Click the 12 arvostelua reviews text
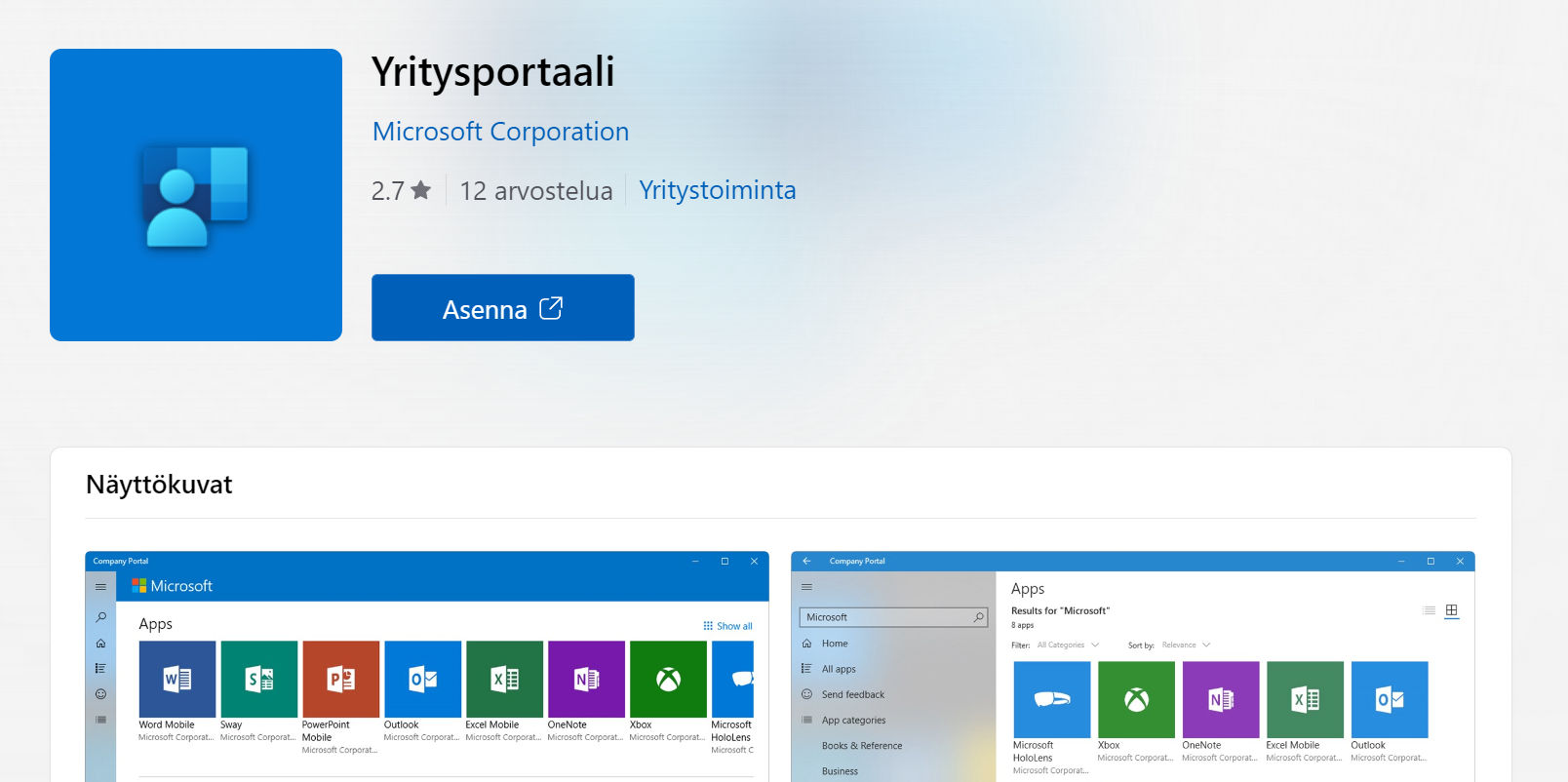Screen dimensions: 1568x782 tap(536, 191)
